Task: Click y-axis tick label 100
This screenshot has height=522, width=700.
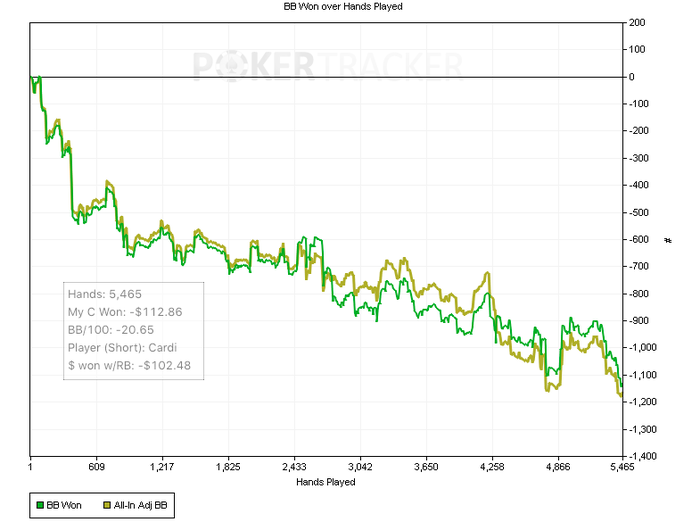Action: click(x=637, y=50)
